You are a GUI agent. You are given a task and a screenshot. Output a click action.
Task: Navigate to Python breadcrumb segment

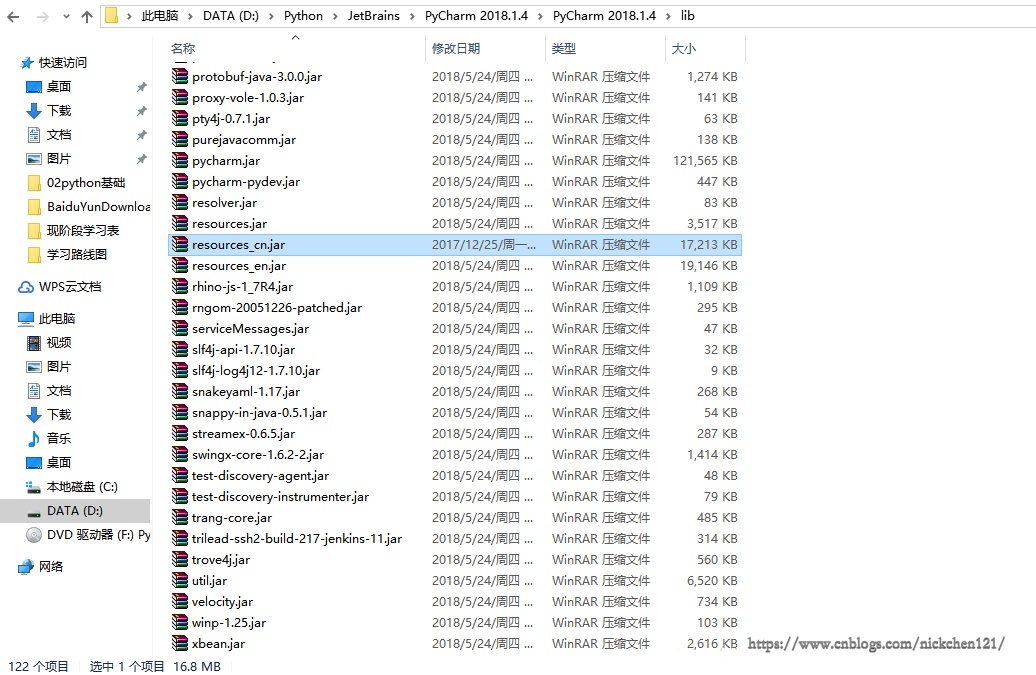[x=303, y=16]
